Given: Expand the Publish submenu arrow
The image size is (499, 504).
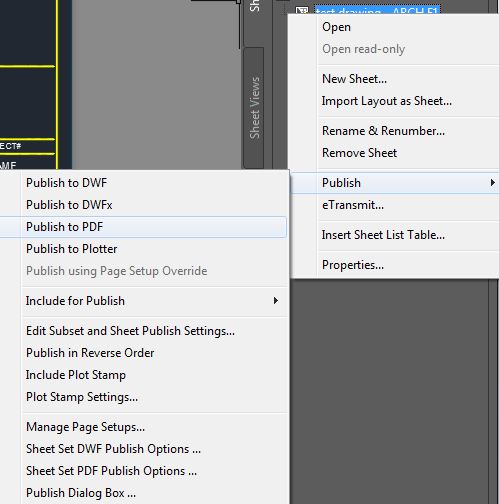Looking at the screenshot, I should 492,183.
